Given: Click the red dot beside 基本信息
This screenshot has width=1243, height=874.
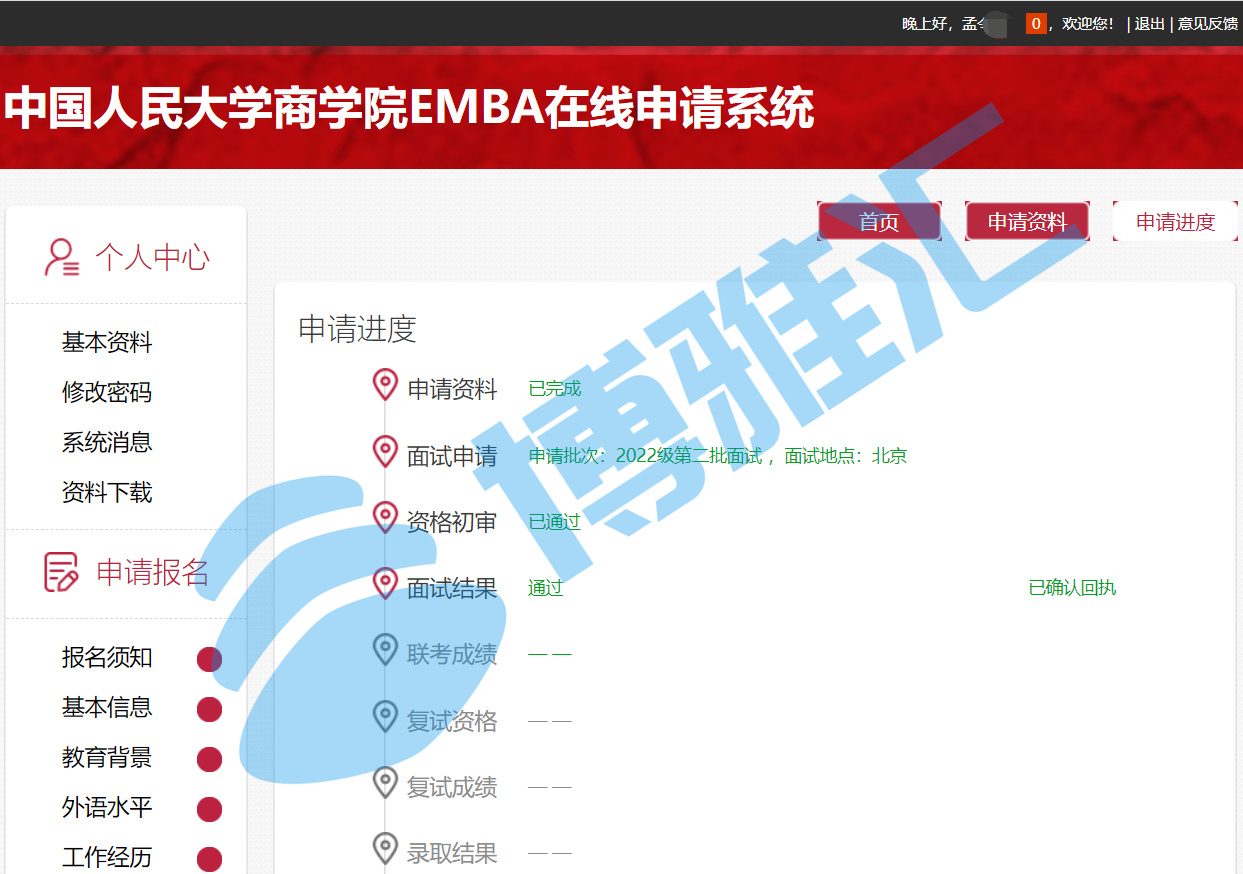Looking at the screenshot, I should (209, 709).
